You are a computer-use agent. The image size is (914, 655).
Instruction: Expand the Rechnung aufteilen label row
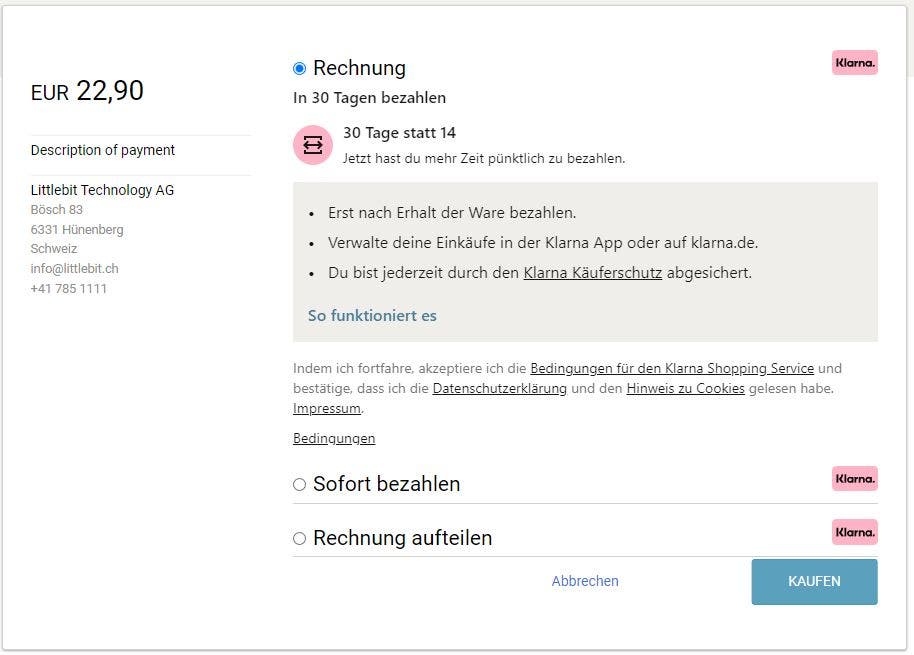(x=585, y=537)
